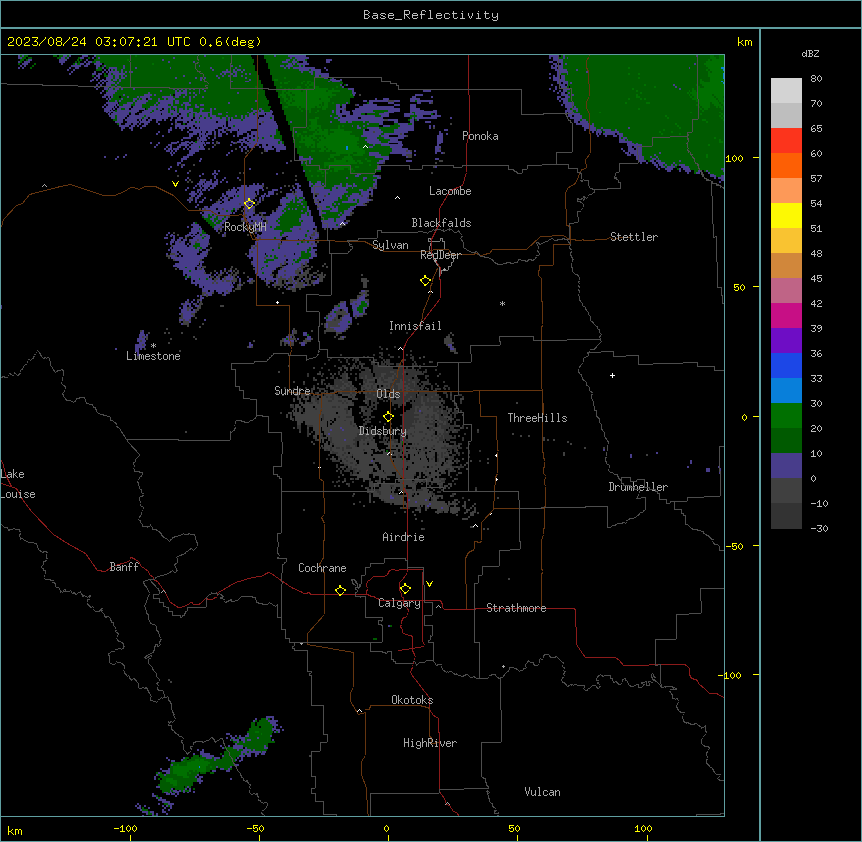The width and height of the screenshot is (862, 842).
Task: Click the HighRiver label
Action: coord(430,743)
